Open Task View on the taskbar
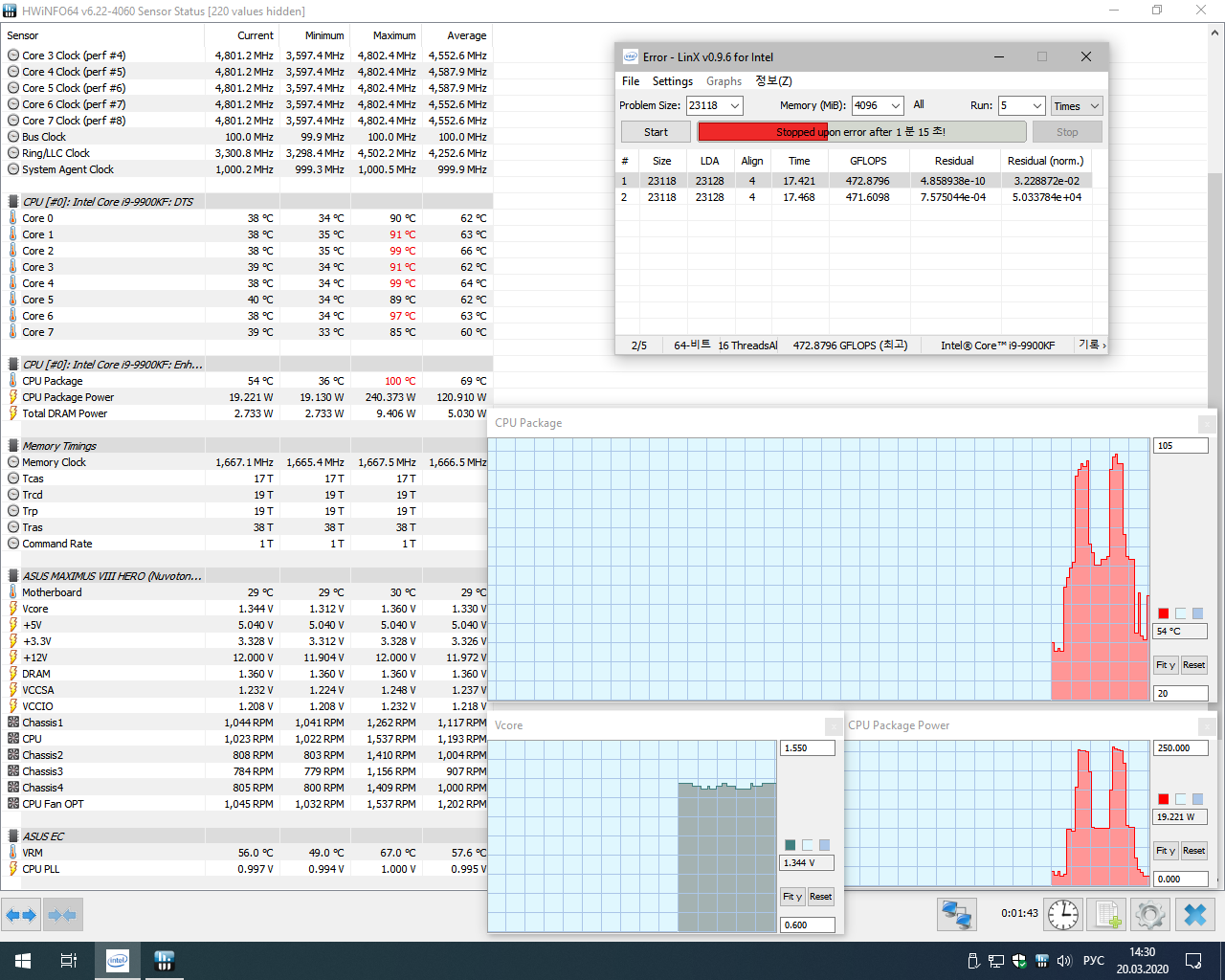This screenshot has width=1225, height=980. (x=69, y=961)
